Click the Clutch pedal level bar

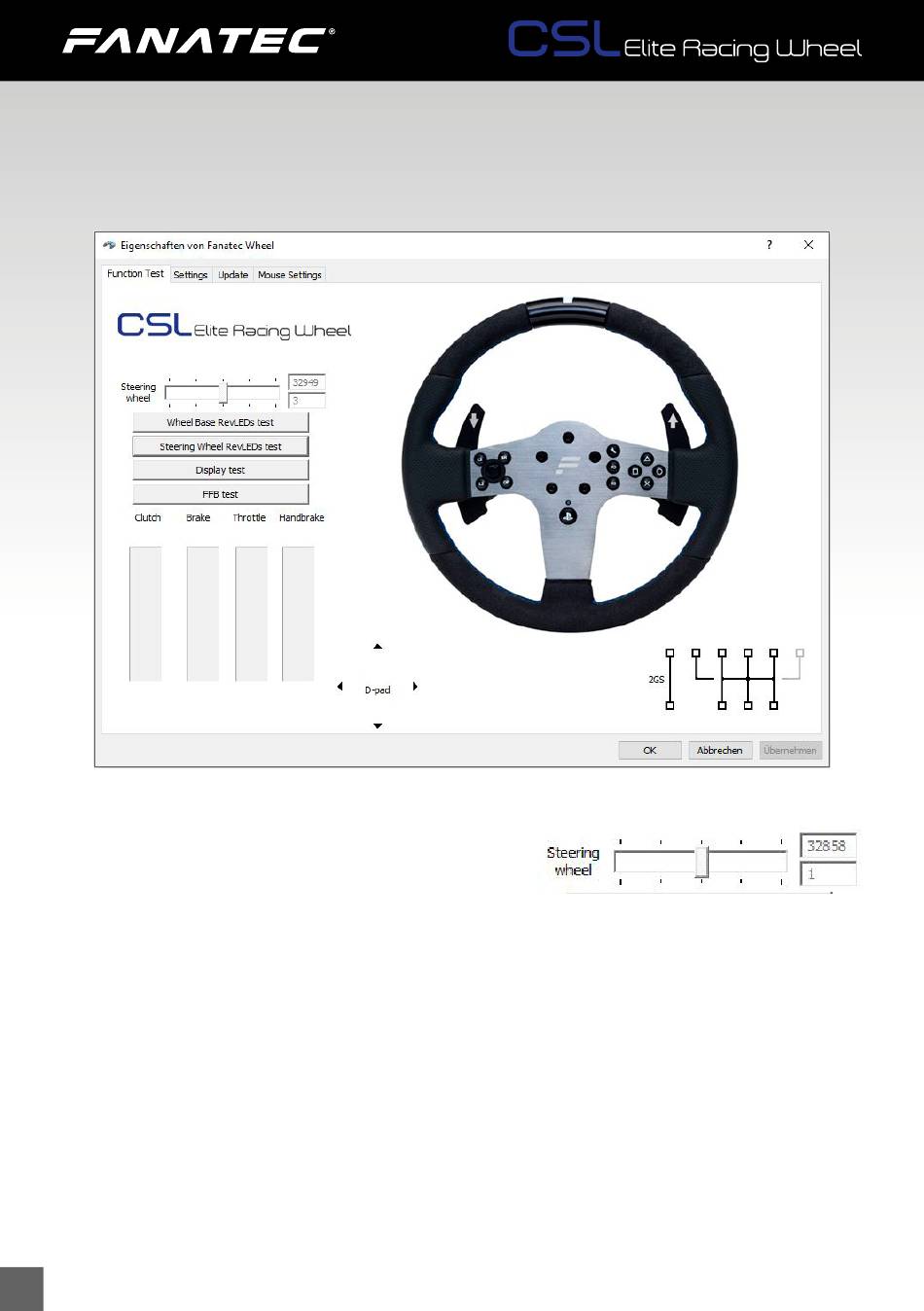coord(146,614)
